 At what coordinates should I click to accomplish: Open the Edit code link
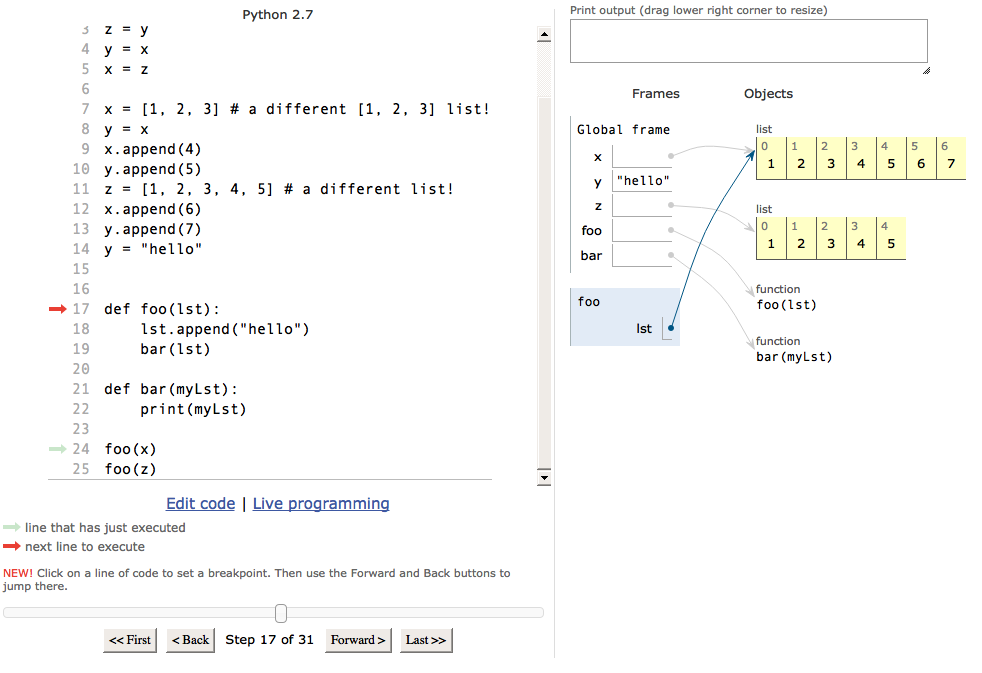coord(200,504)
